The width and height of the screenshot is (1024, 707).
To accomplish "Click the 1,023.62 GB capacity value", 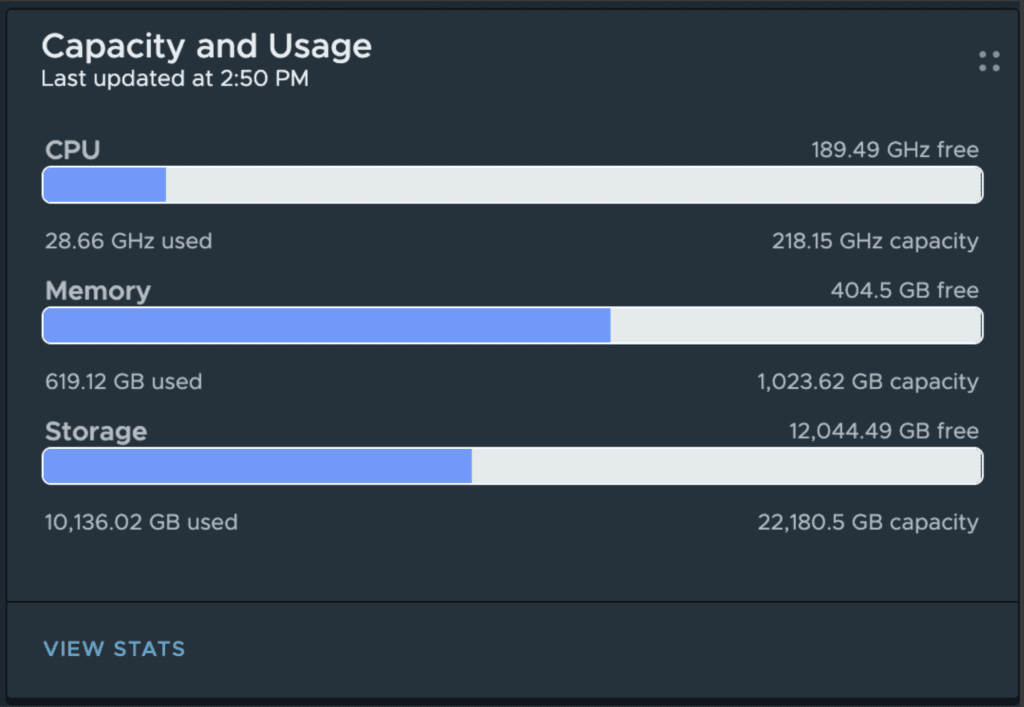I will [x=867, y=381].
